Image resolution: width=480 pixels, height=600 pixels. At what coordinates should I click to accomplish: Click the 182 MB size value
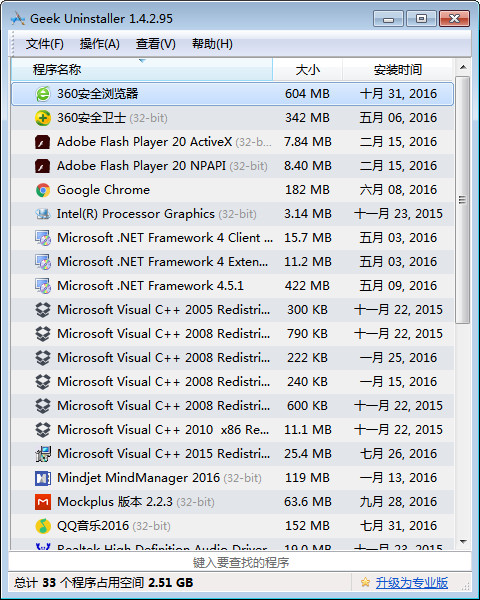[x=307, y=190]
